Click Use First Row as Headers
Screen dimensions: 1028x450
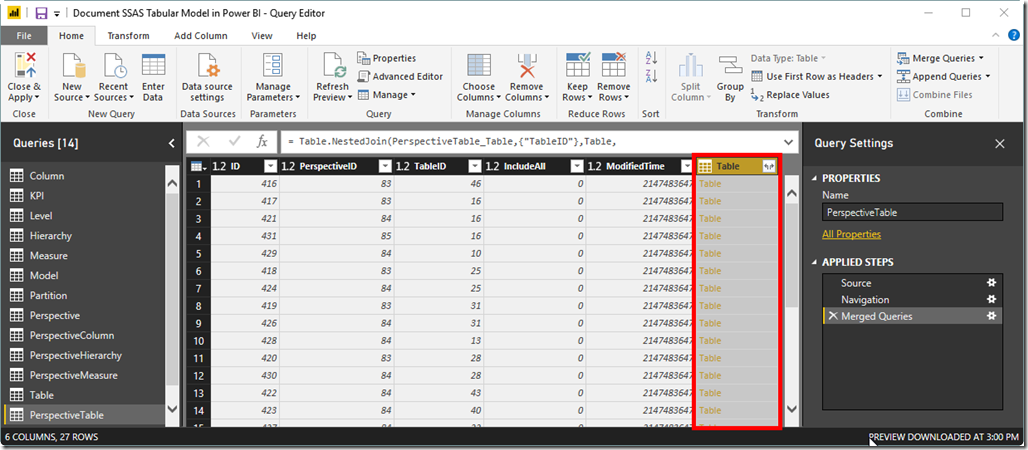click(x=816, y=76)
